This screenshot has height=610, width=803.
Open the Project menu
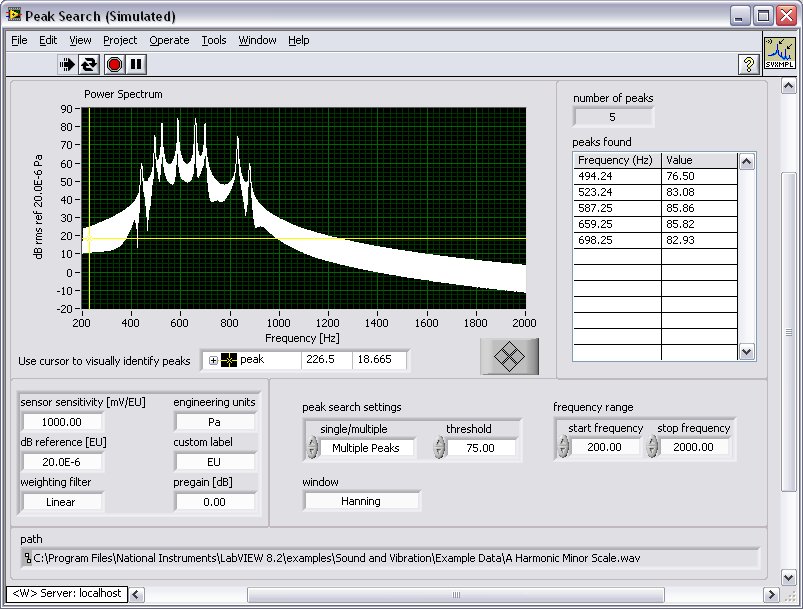click(120, 40)
